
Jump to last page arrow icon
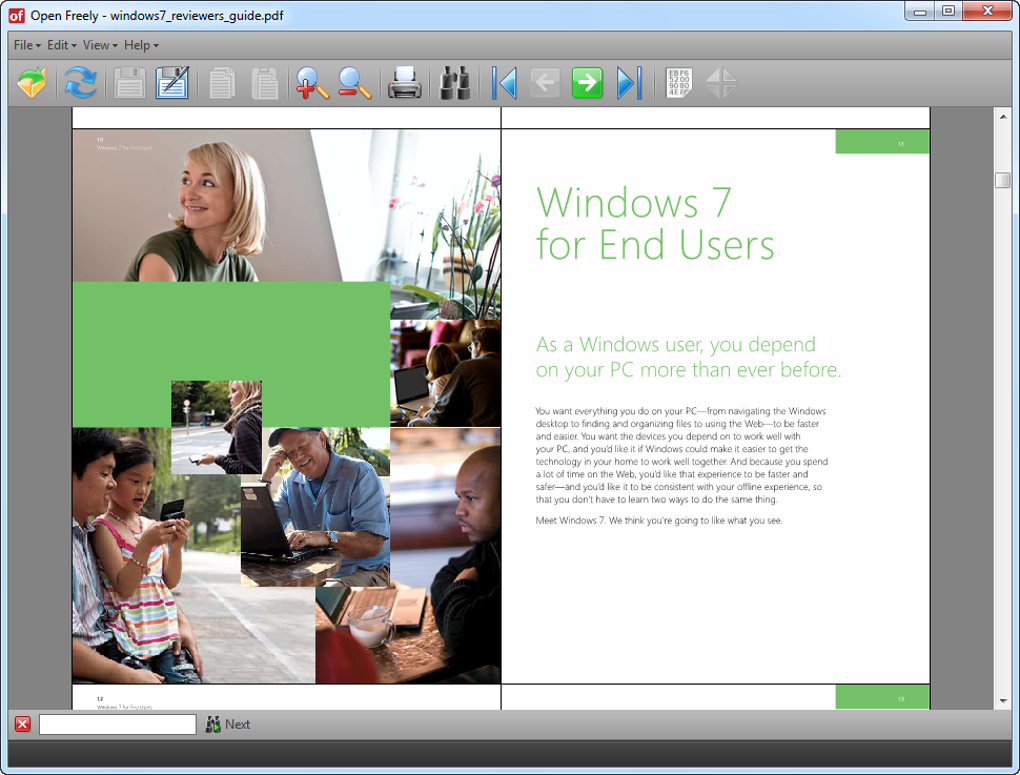click(629, 83)
